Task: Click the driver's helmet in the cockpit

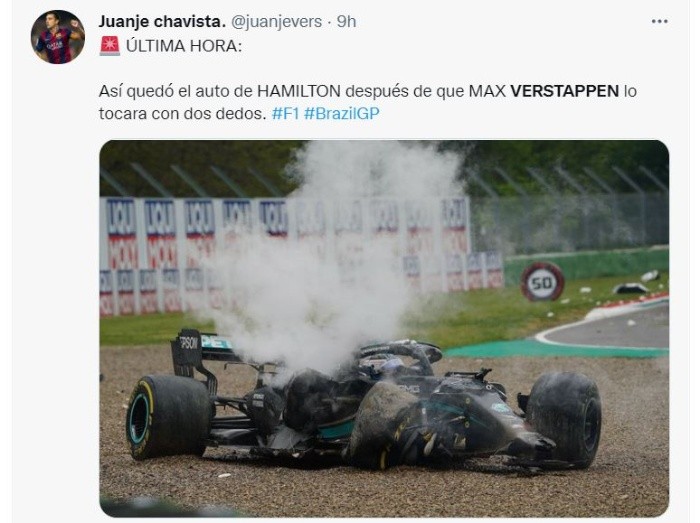Action: (393, 367)
